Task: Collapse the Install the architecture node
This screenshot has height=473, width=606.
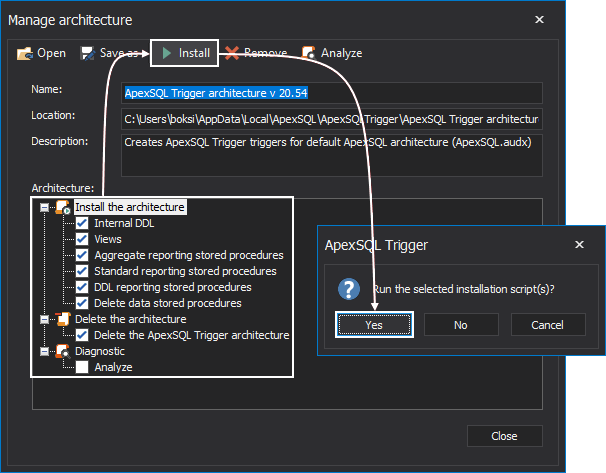Action: [44, 208]
